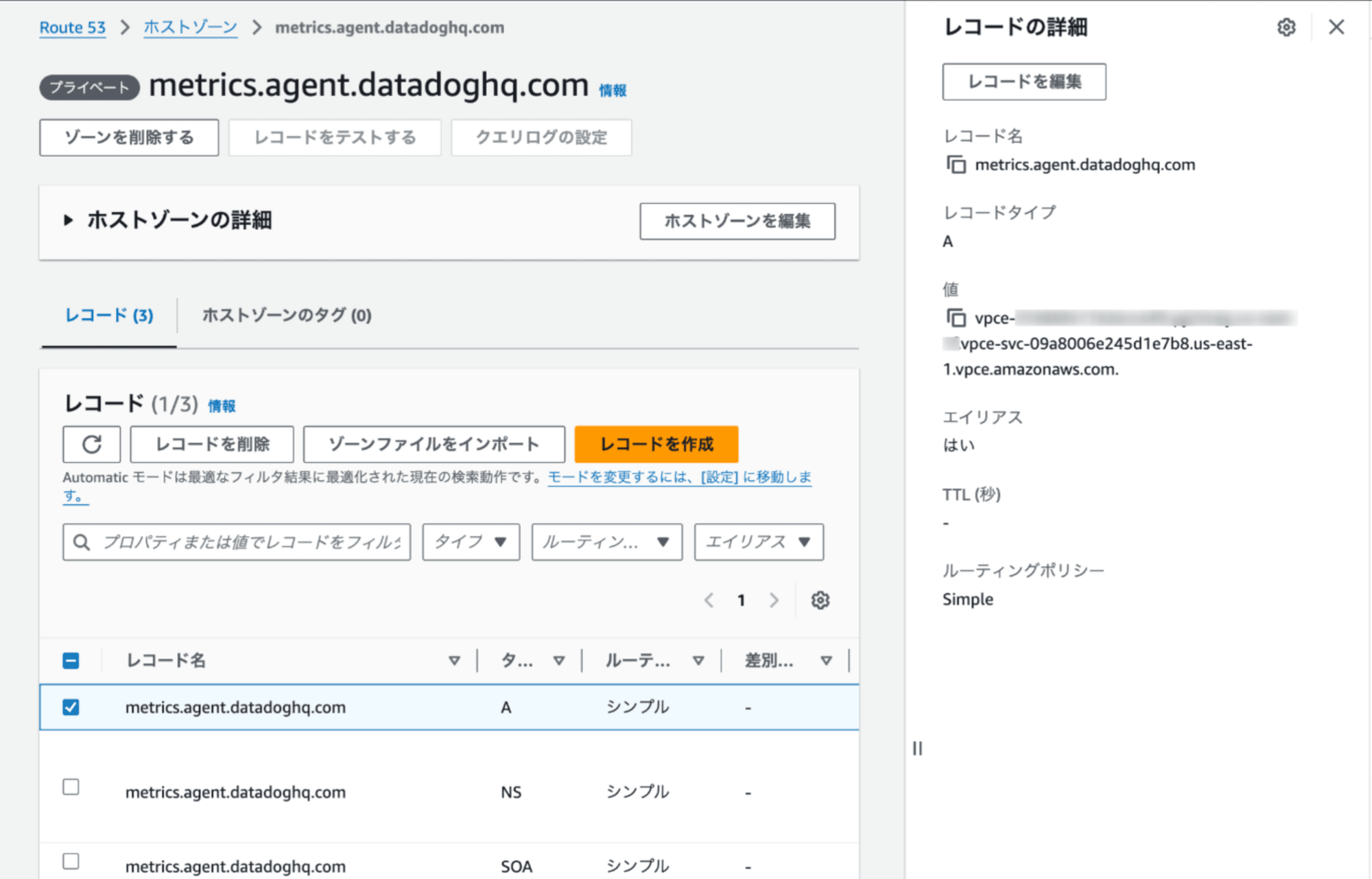Image resolution: width=1372 pixels, height=879 pixels.
Task: Sort by type column arrow
Action: [x=559, y=661]
